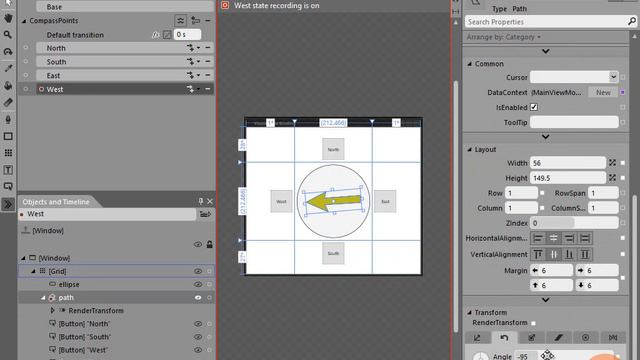Screen dimensions: 640x360
Task: Select the TextBlock tool
Action: (8, 170)
